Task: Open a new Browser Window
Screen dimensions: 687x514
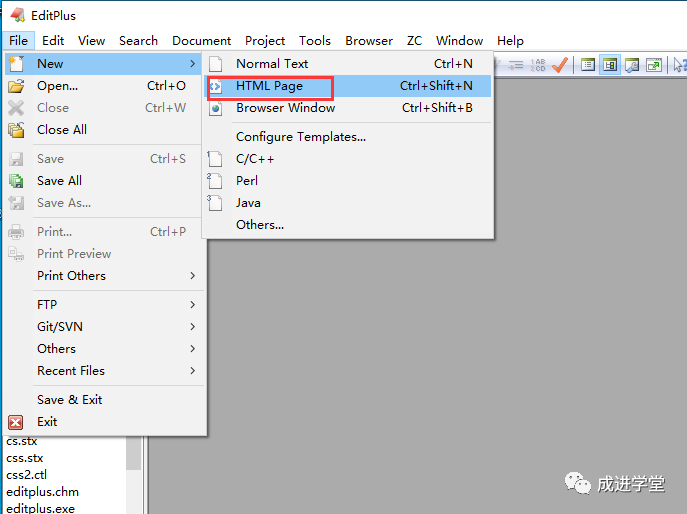Action: click(348, 108)
